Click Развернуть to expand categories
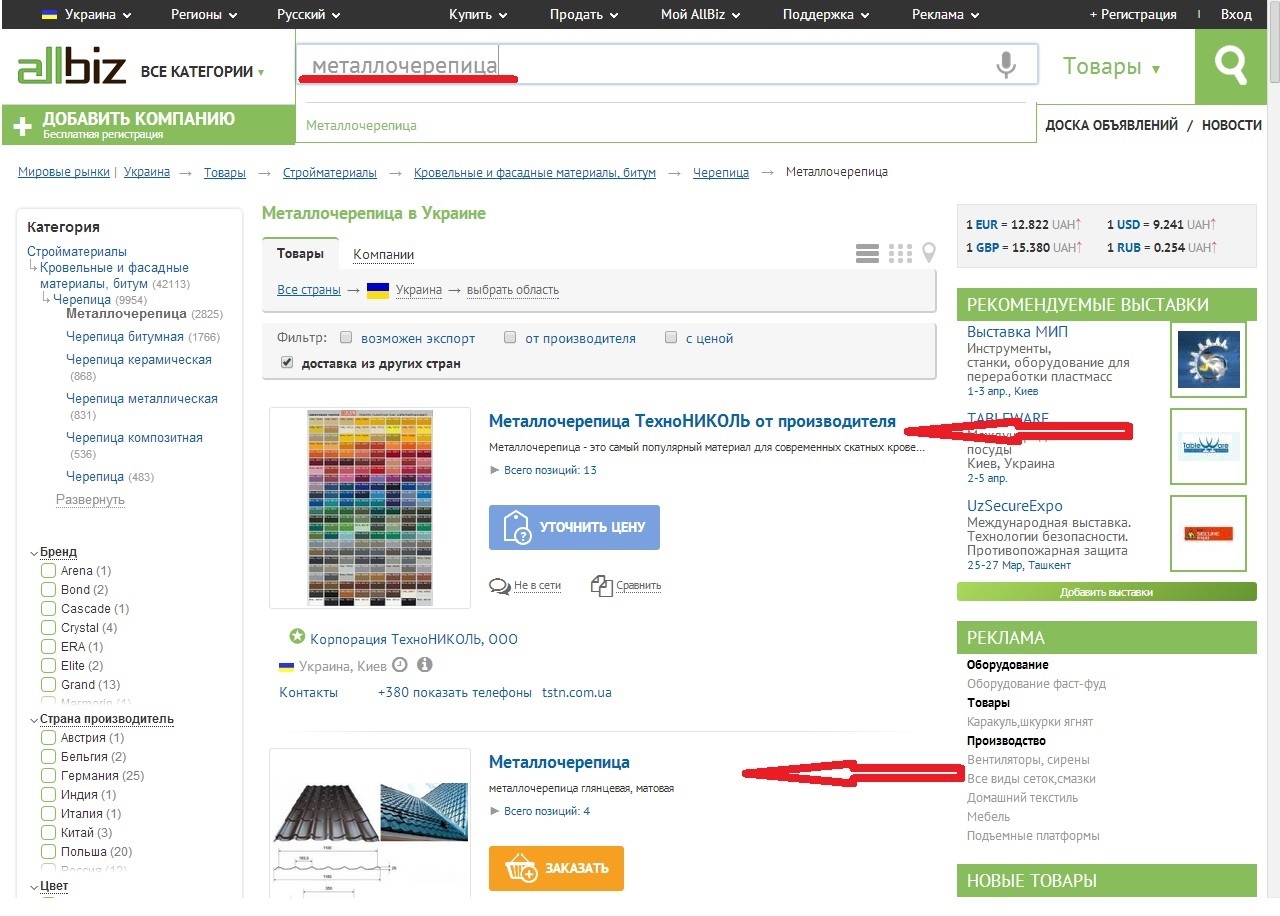Viewport: 1280px width, 916px height. point(90,499)
